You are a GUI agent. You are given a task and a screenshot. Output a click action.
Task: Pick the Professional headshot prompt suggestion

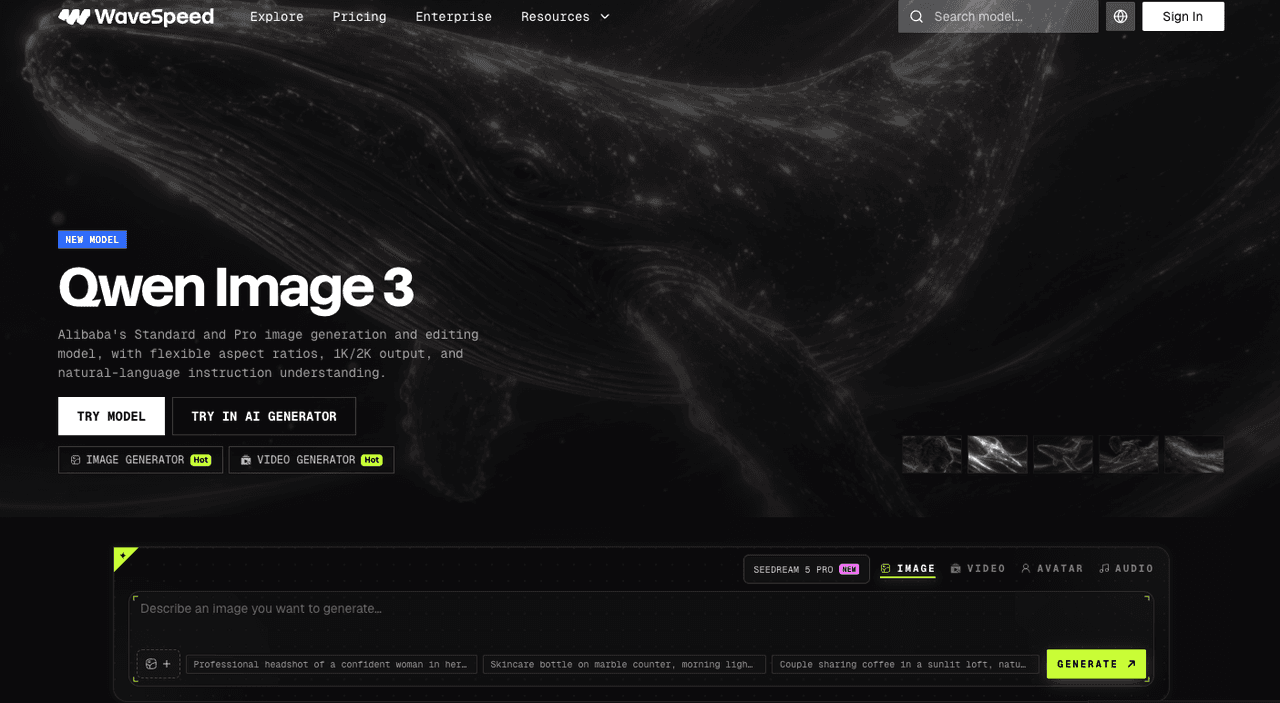(331, 664)
